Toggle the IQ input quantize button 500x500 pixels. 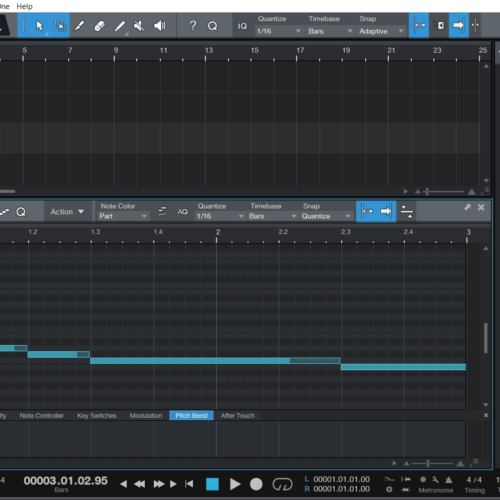[x=242, y=26]
